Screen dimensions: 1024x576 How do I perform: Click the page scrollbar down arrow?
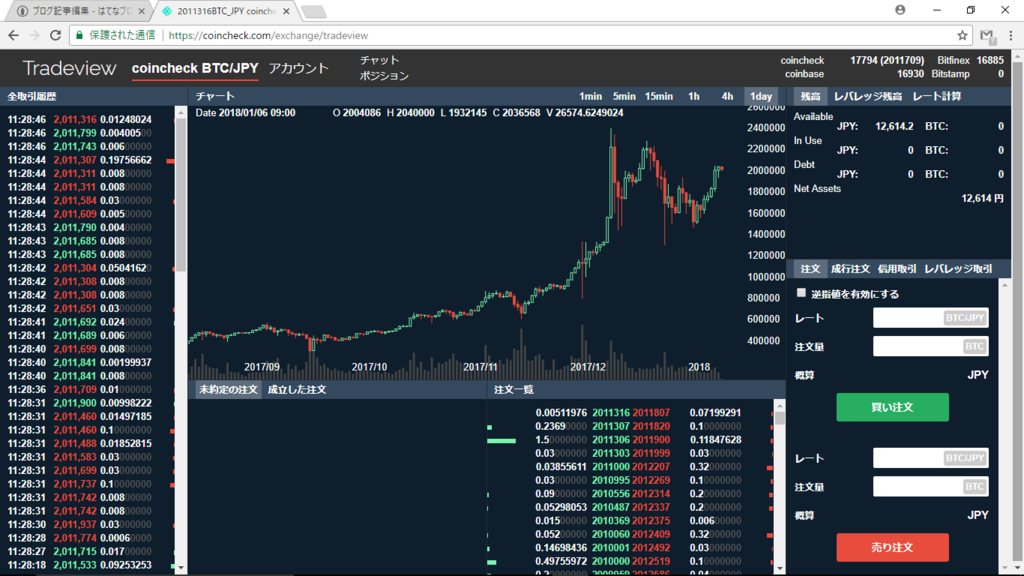click(x=1017, y=568)
